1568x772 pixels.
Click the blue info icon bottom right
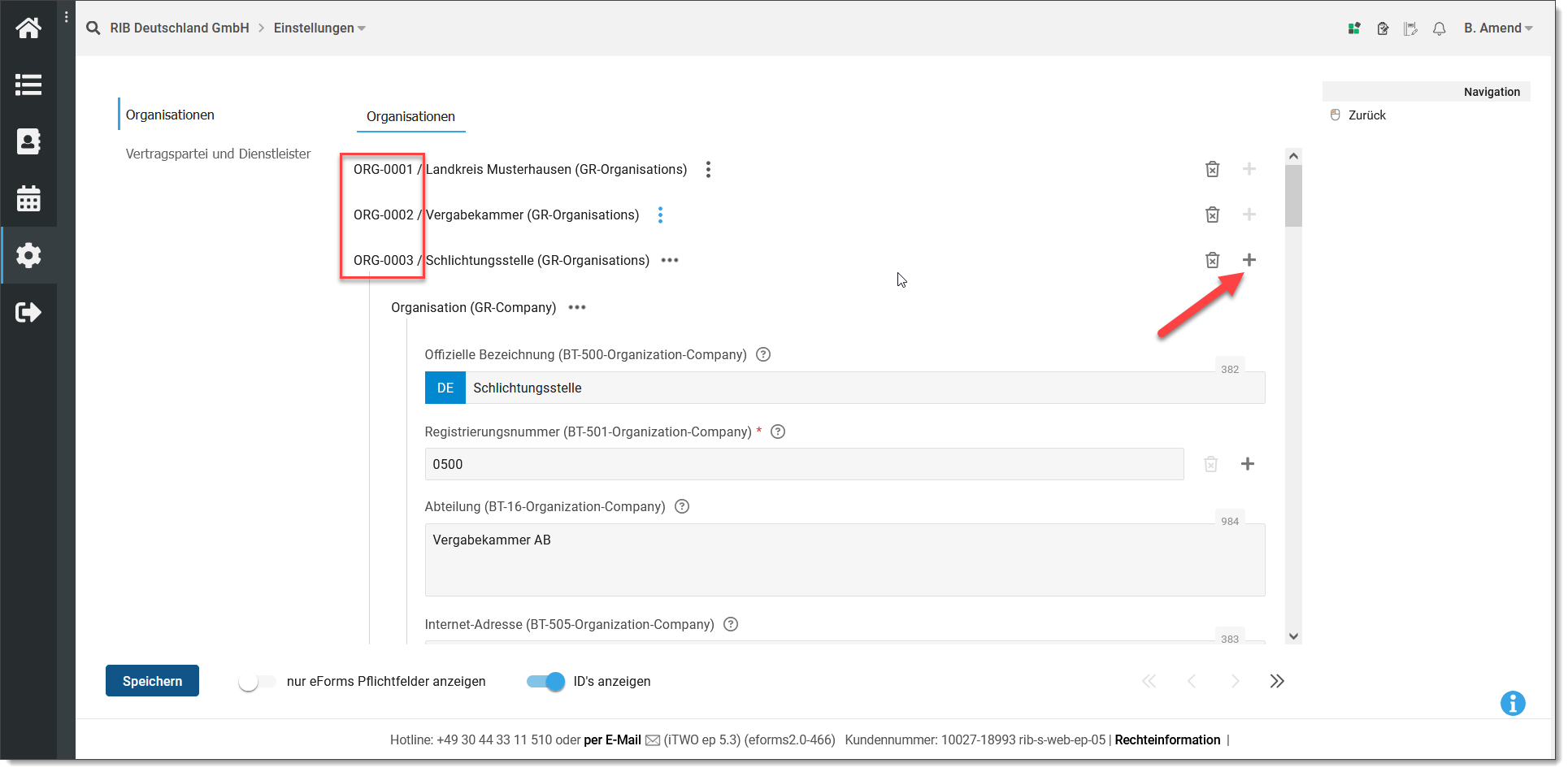[x=1512, y=703]
